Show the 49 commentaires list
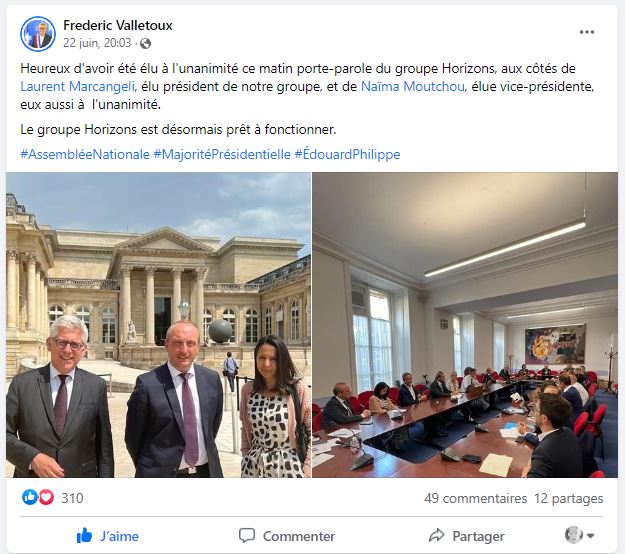625x554 pixels. pyautogui.click(x=476, y=498)
